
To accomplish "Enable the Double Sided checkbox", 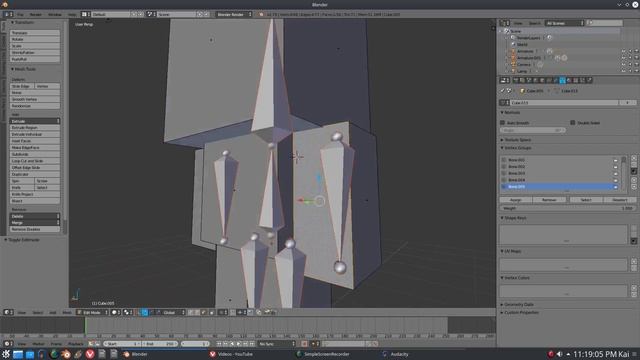I will point(573,122).
